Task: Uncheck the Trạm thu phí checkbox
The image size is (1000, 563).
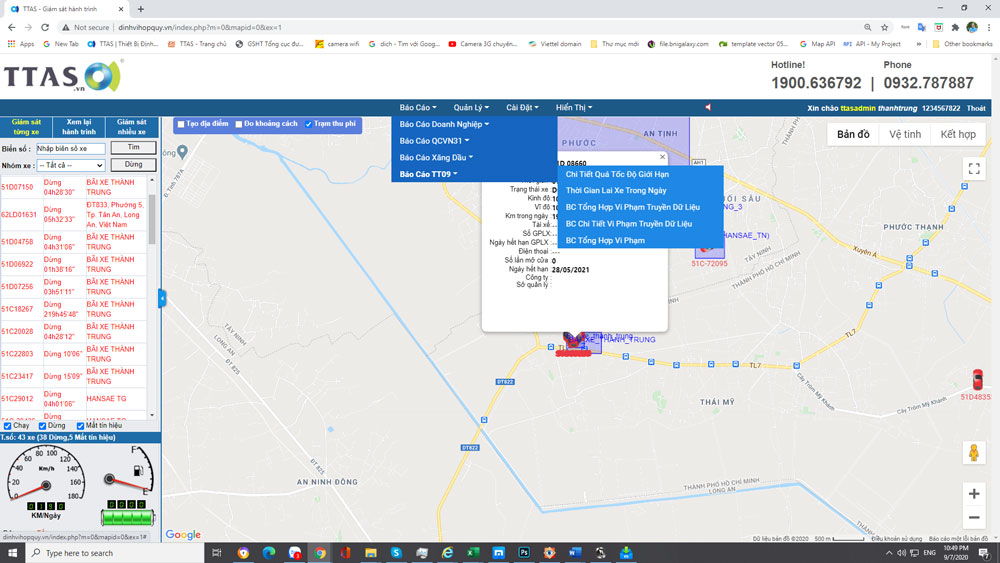Action: point(308,124)
